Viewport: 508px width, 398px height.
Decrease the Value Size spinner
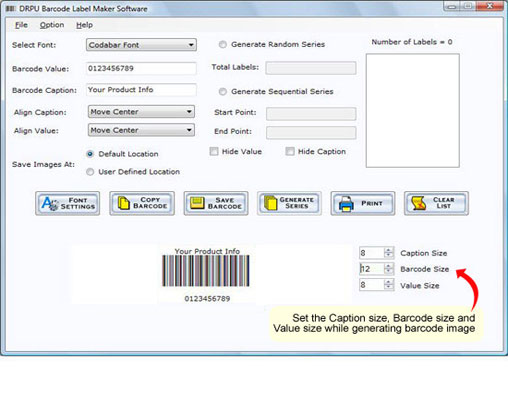[x=388, y=287]
